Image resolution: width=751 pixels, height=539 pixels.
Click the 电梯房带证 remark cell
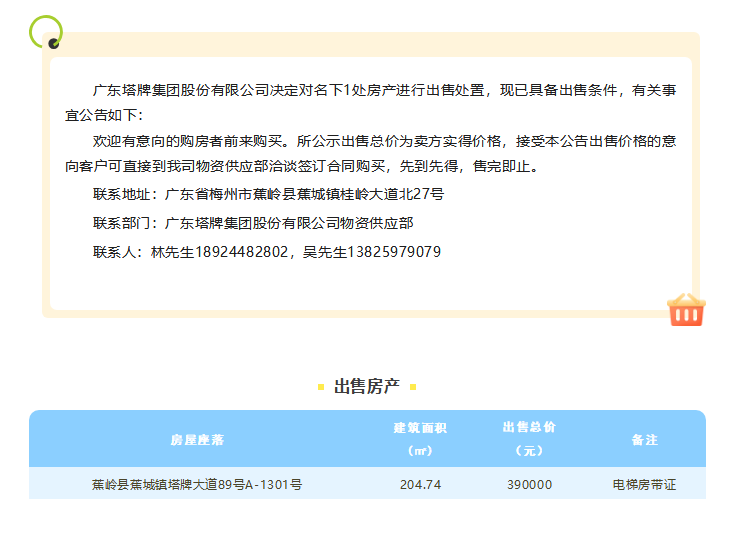coord(644,485)
